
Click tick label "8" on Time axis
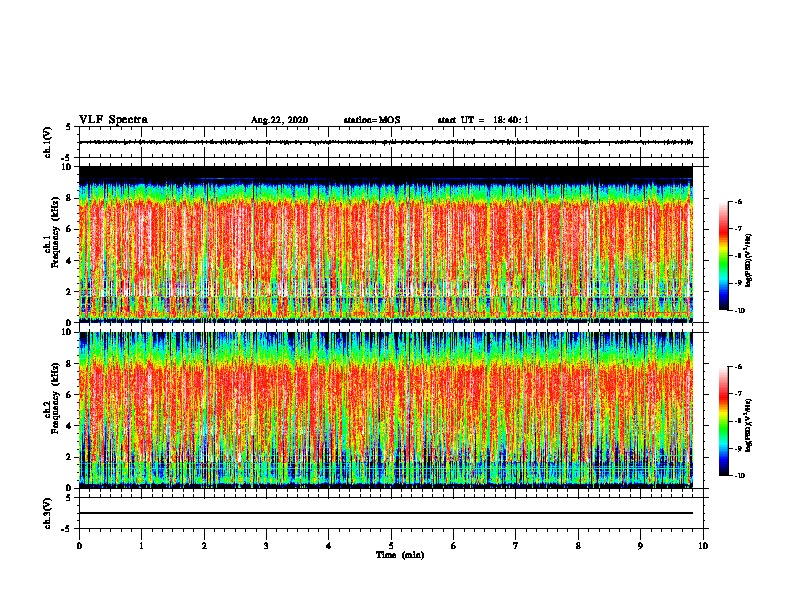(578, 546)
